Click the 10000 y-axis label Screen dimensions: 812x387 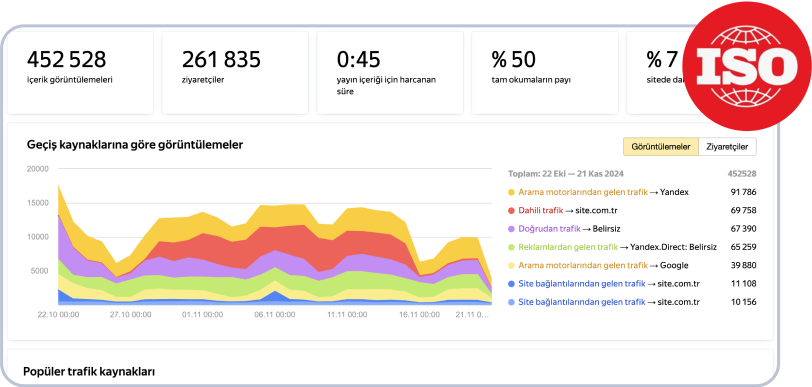point(37,237)
